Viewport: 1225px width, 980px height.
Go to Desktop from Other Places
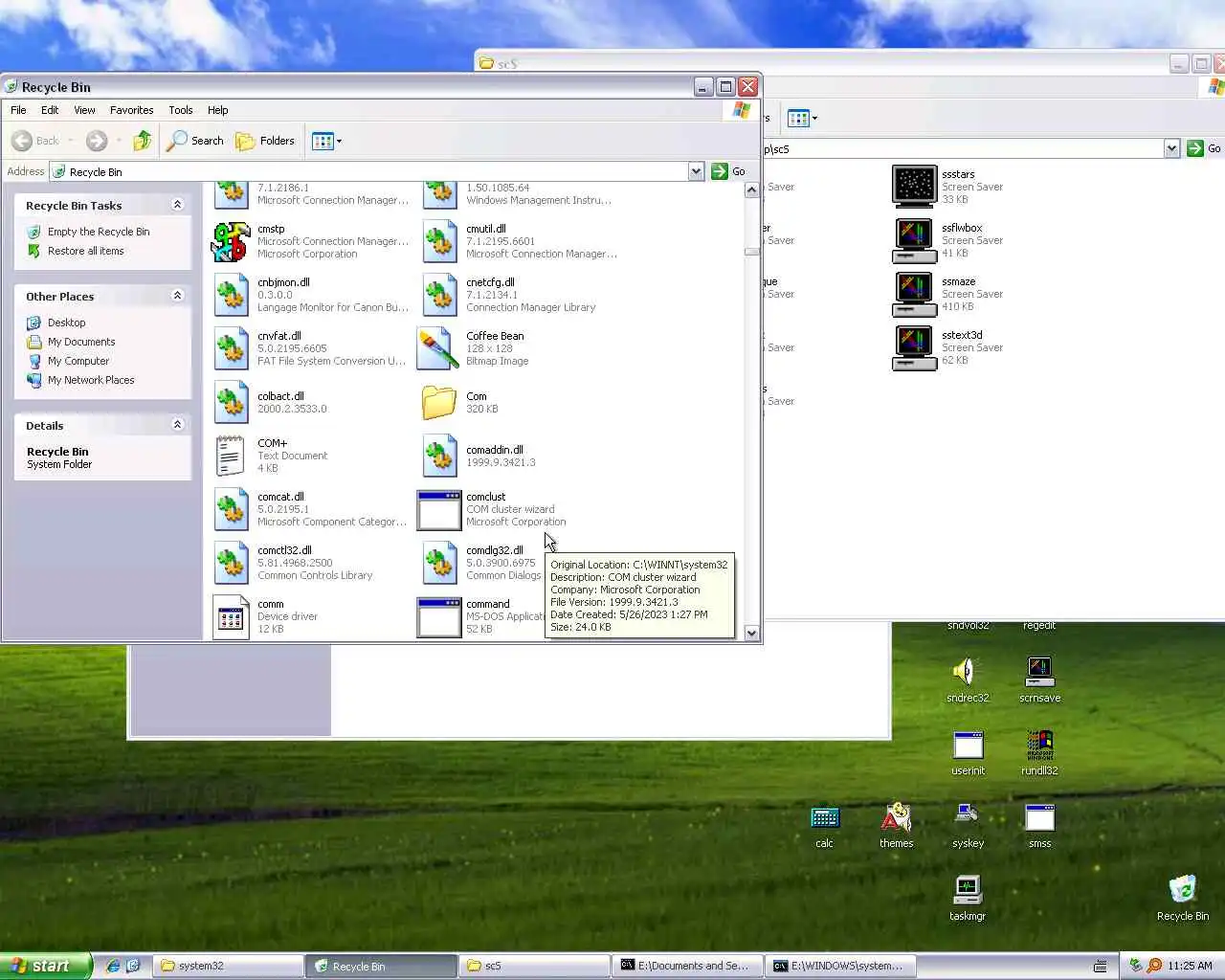tap(67, 323)
